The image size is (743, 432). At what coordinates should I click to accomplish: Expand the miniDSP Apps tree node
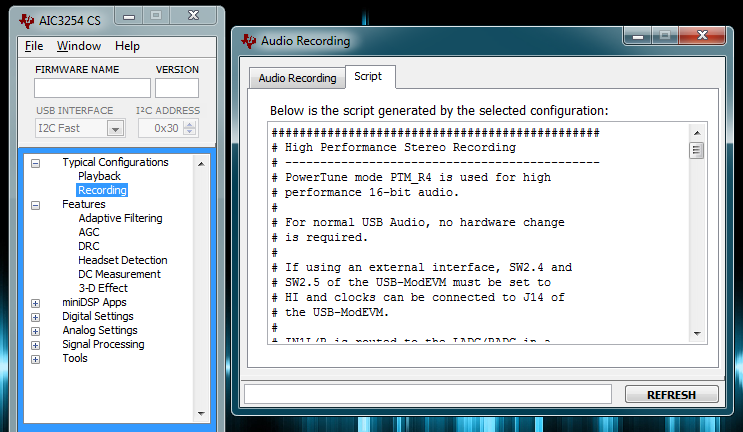click(36, 303)
